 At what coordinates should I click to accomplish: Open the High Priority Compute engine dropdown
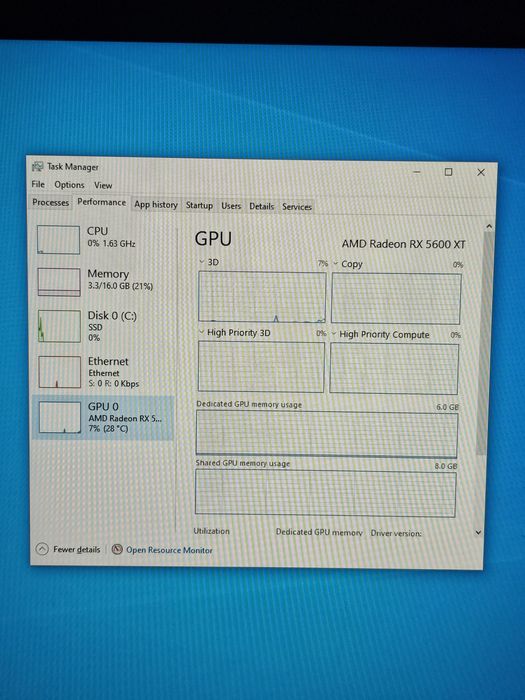tap(334, 334)
